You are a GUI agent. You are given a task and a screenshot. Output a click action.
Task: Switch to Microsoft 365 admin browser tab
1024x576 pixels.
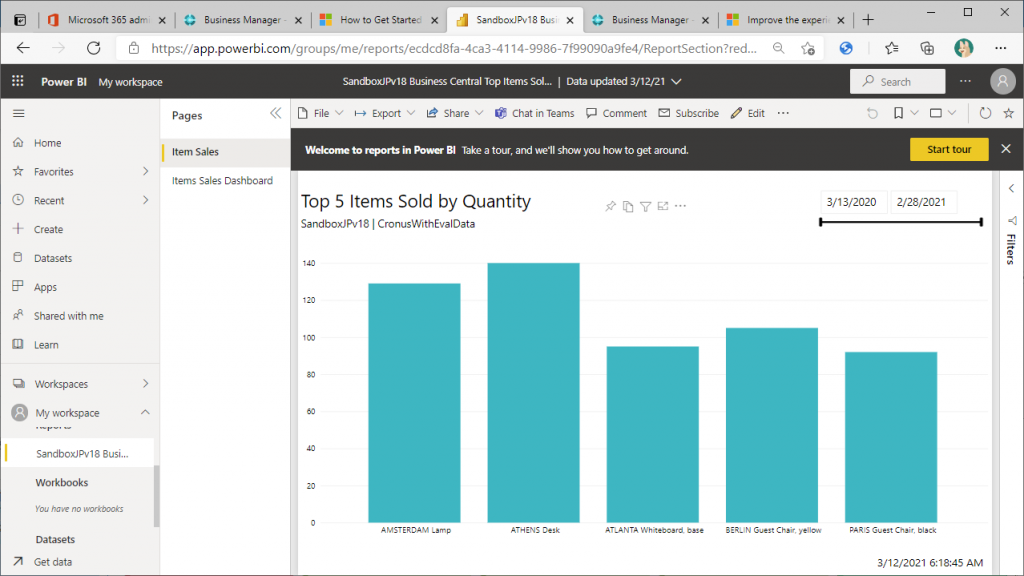coord(108,20)
